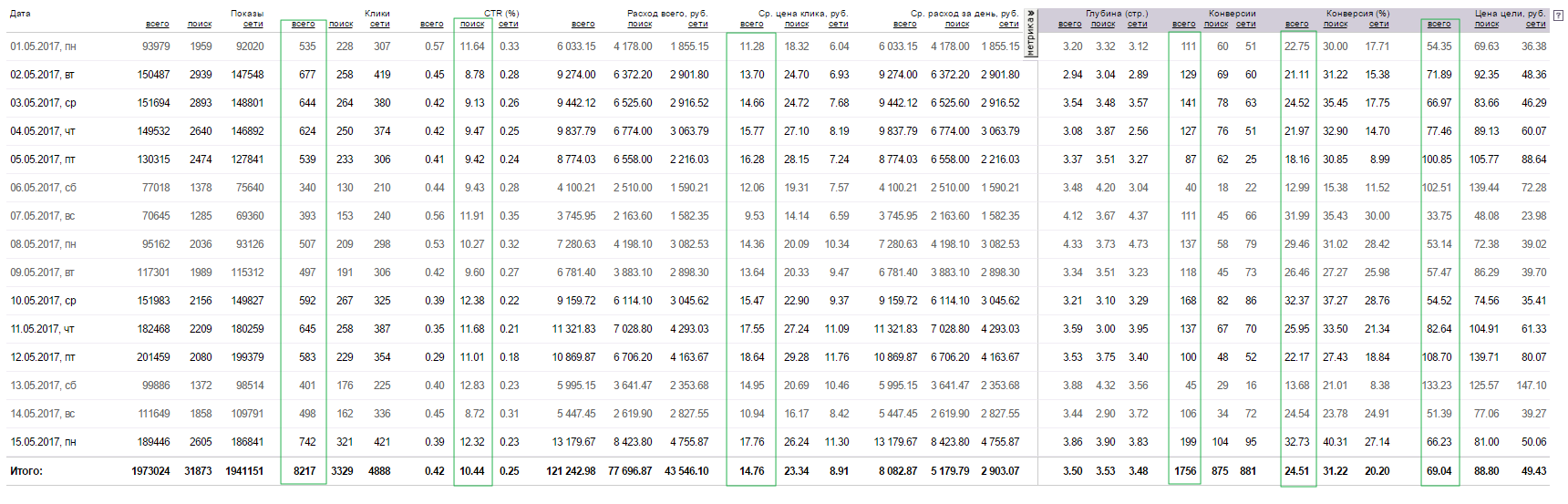This screenshot has width=1568, height=504.
Task: Click total average click price 14.76
Action: (x=752, y=471)
